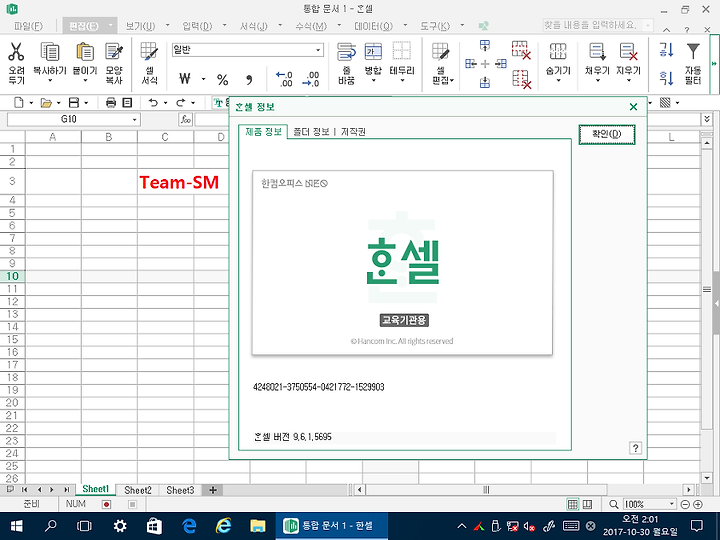The width and height of the screenshot is (720, 540).
Task: Open Windows Settings gear in taskbar
Action: [x=120, y=526]
